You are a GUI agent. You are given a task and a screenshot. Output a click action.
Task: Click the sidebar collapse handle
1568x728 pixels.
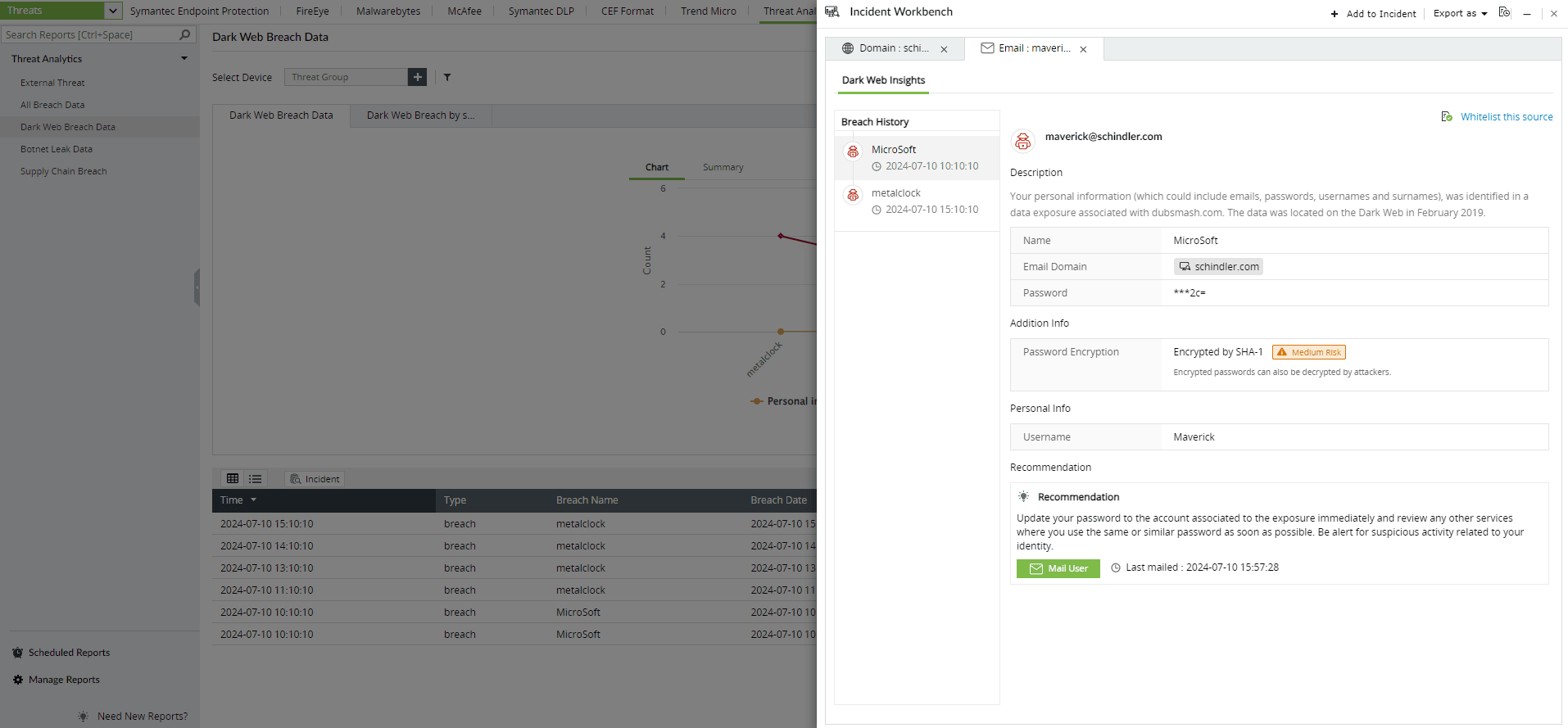coord(197,287)
